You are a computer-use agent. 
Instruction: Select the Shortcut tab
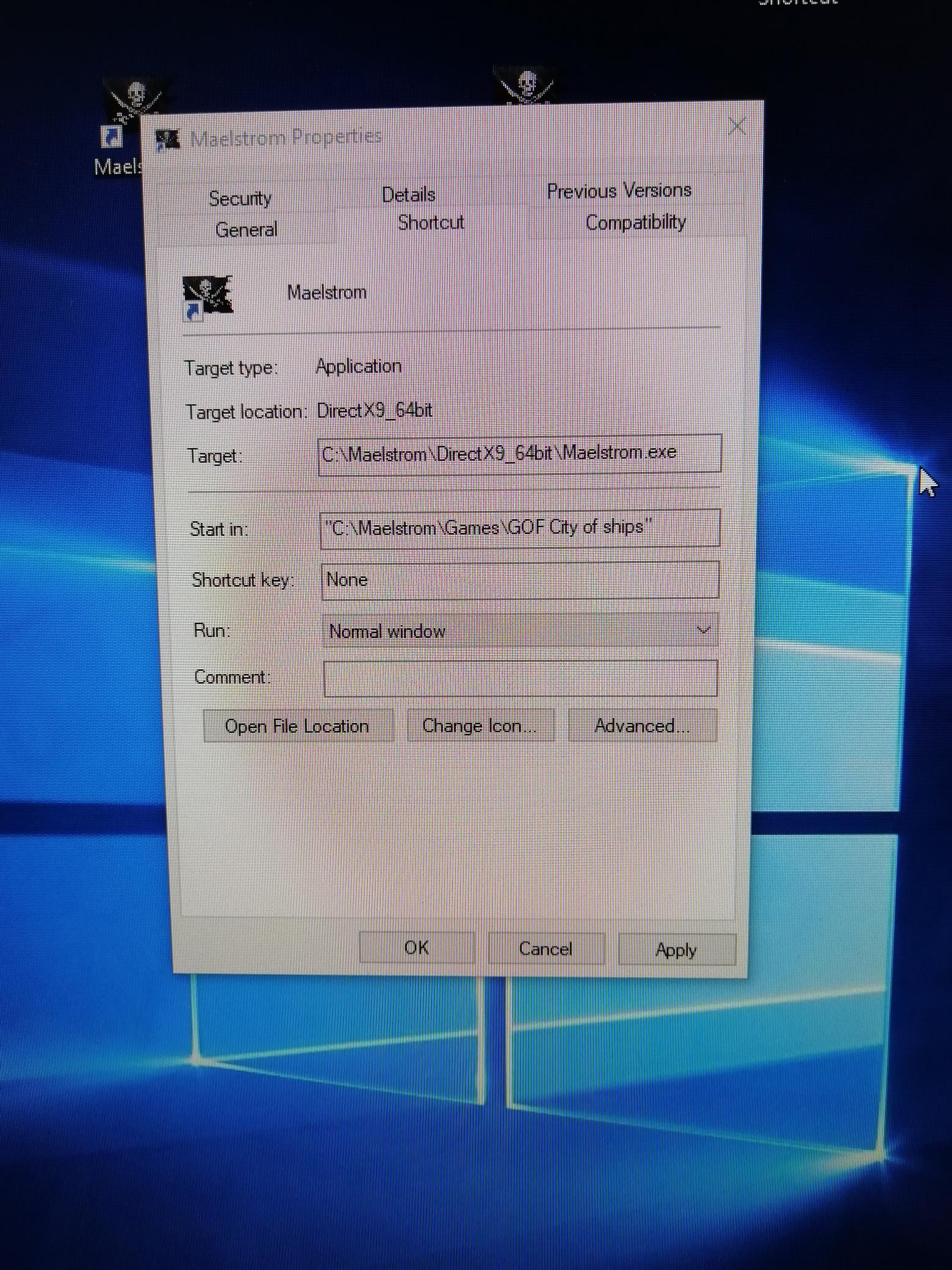431,222
